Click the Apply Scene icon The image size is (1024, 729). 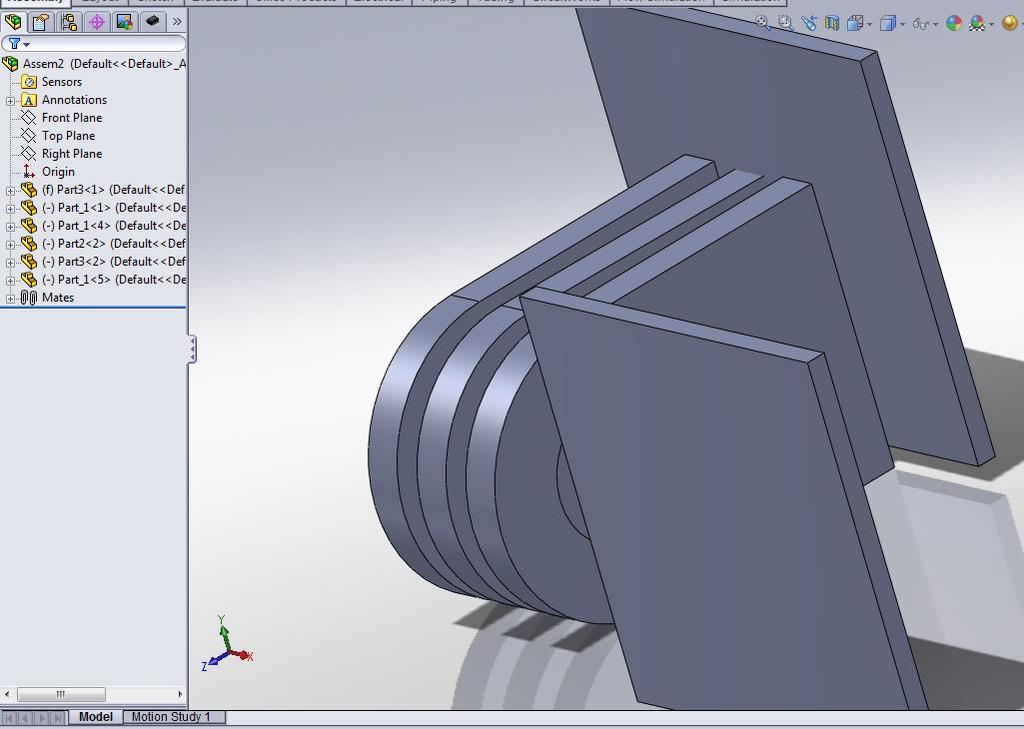977,24
